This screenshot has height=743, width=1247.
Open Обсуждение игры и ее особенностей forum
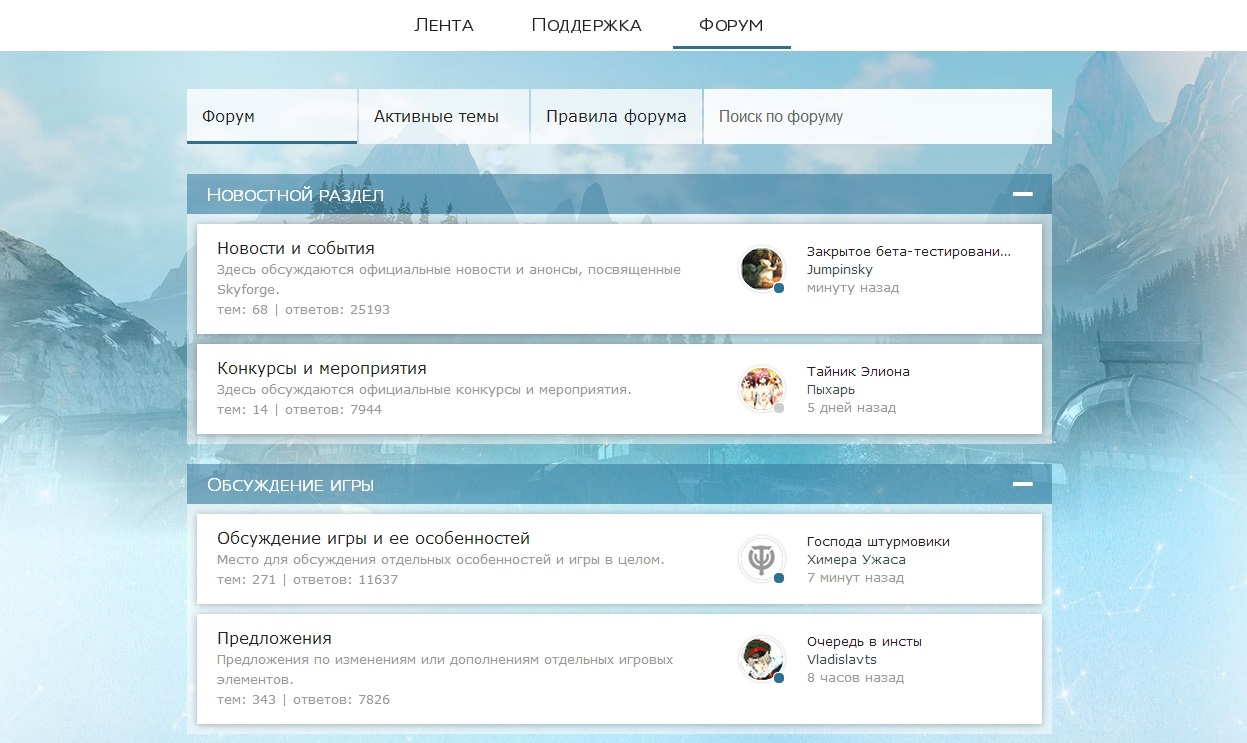tap(373, 538)
